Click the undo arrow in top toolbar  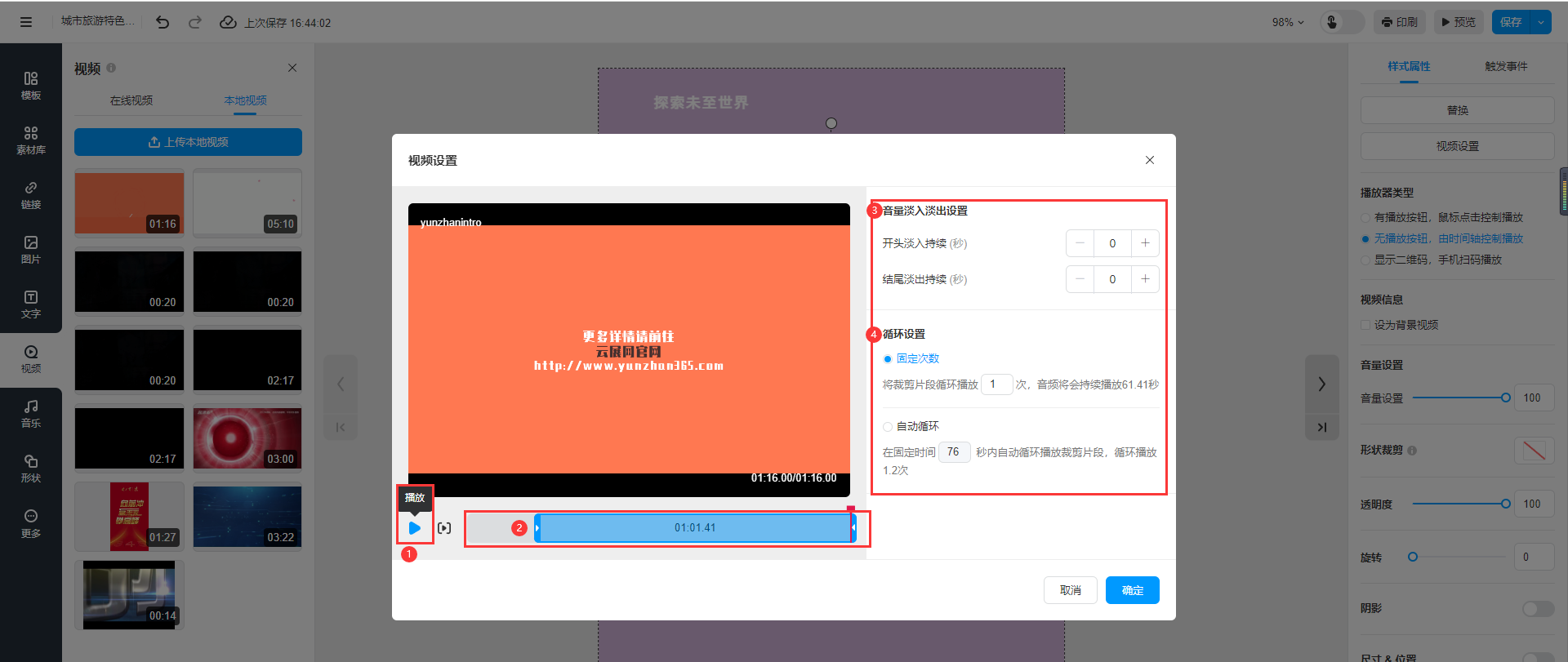click(163, 22)
